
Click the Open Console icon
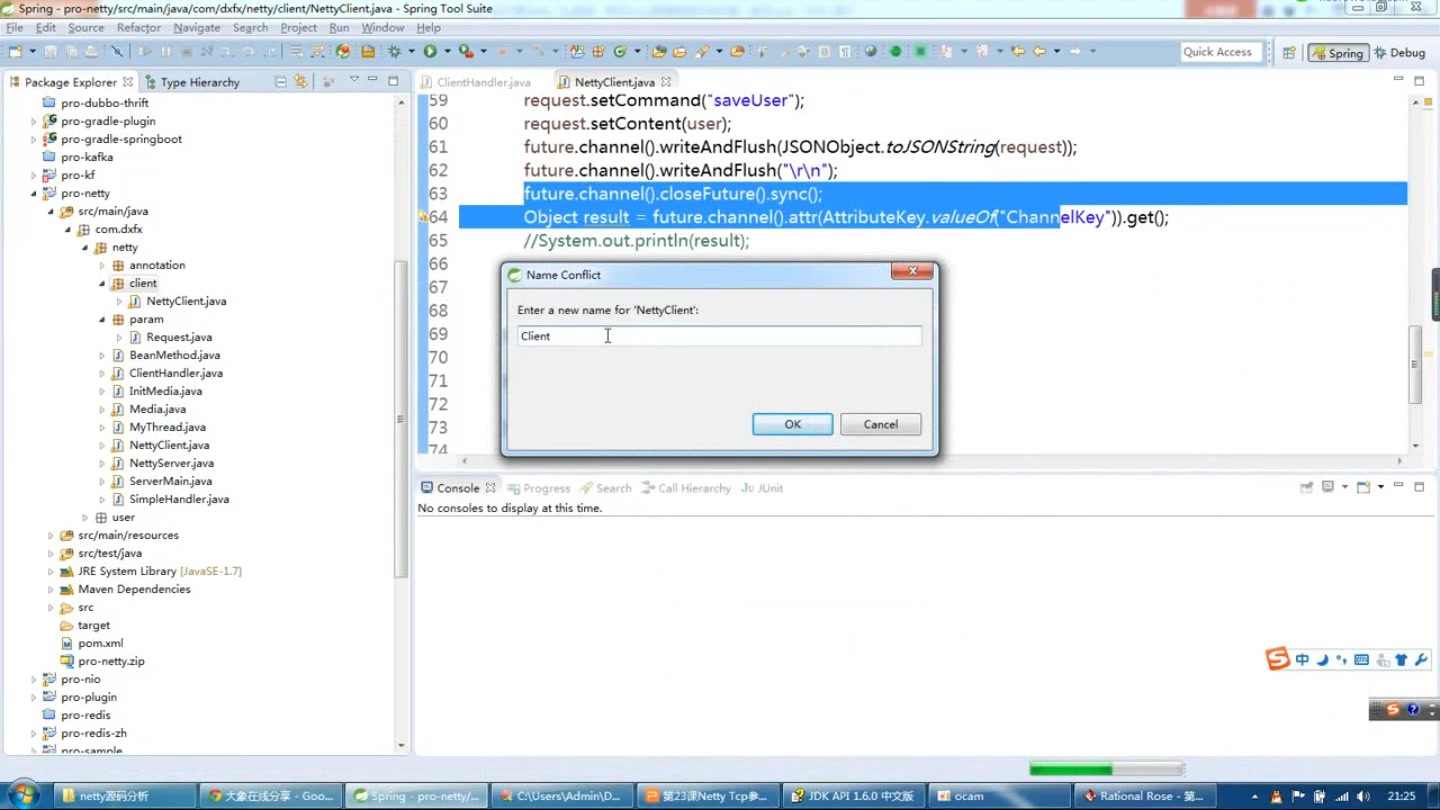pyautogui.click(x=1364, y=487)
